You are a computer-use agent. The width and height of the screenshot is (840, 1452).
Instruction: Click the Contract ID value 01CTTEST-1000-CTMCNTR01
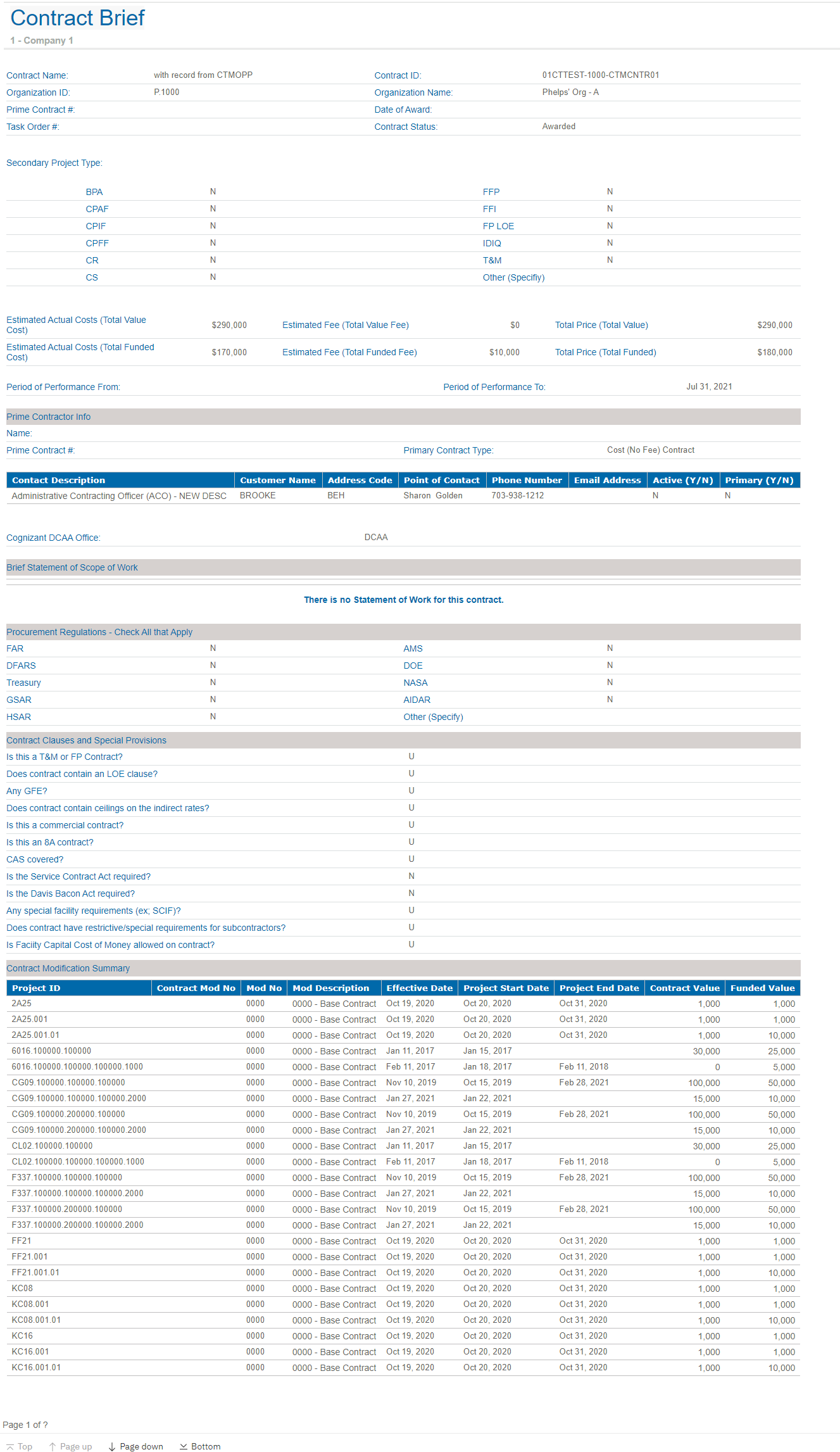click(x=600, y=75)
